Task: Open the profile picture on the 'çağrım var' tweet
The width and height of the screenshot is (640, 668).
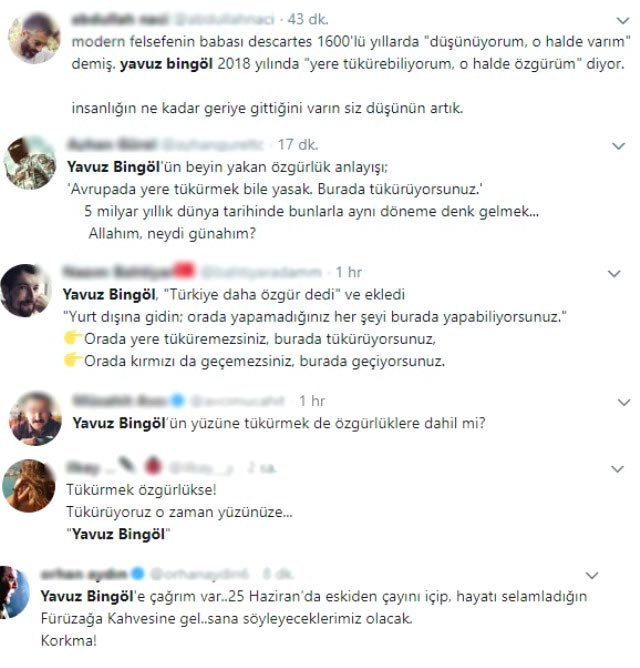Action: (x=14, y=592)
